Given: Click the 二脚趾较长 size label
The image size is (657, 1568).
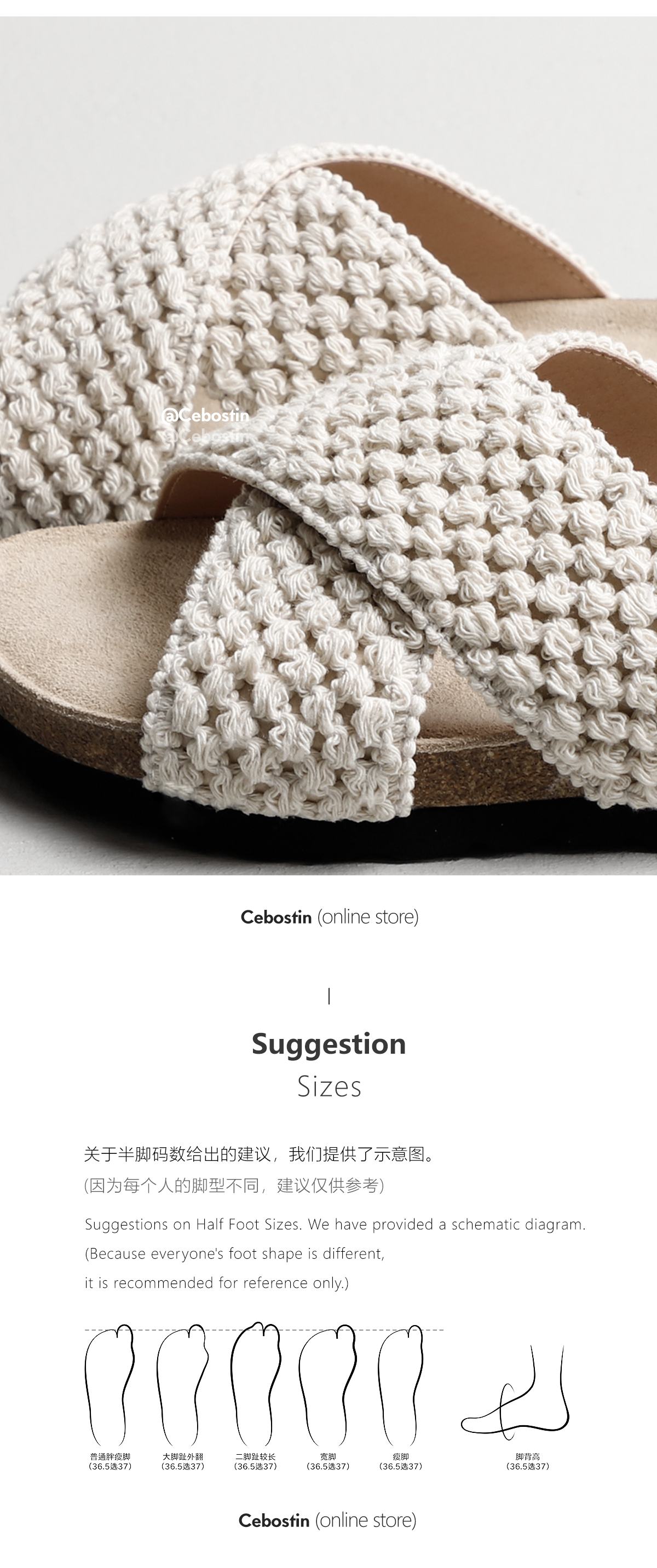Looking at the screenshot, I should (256, 1461).
